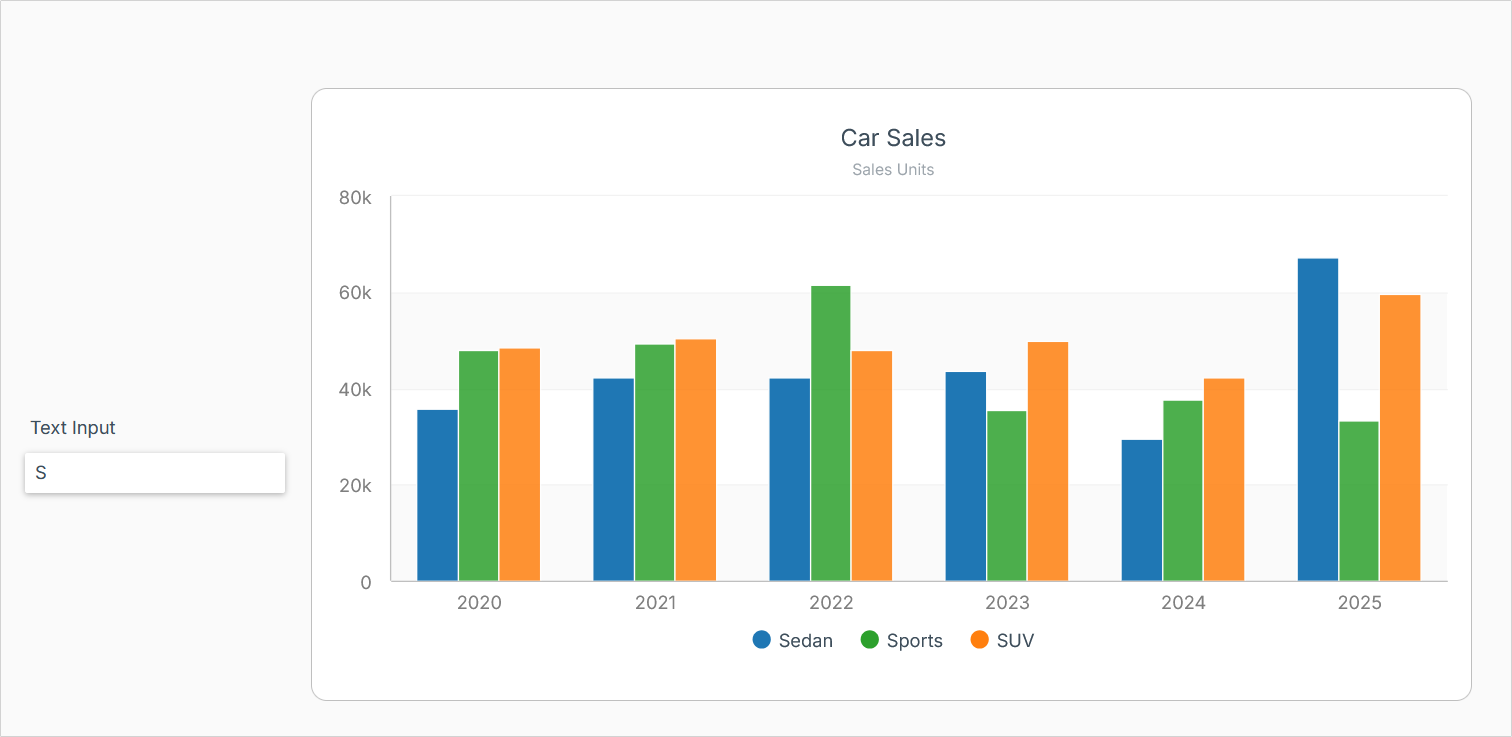Click the green Sports legend dot
The image size is (1512, 737).
point(870,640)
